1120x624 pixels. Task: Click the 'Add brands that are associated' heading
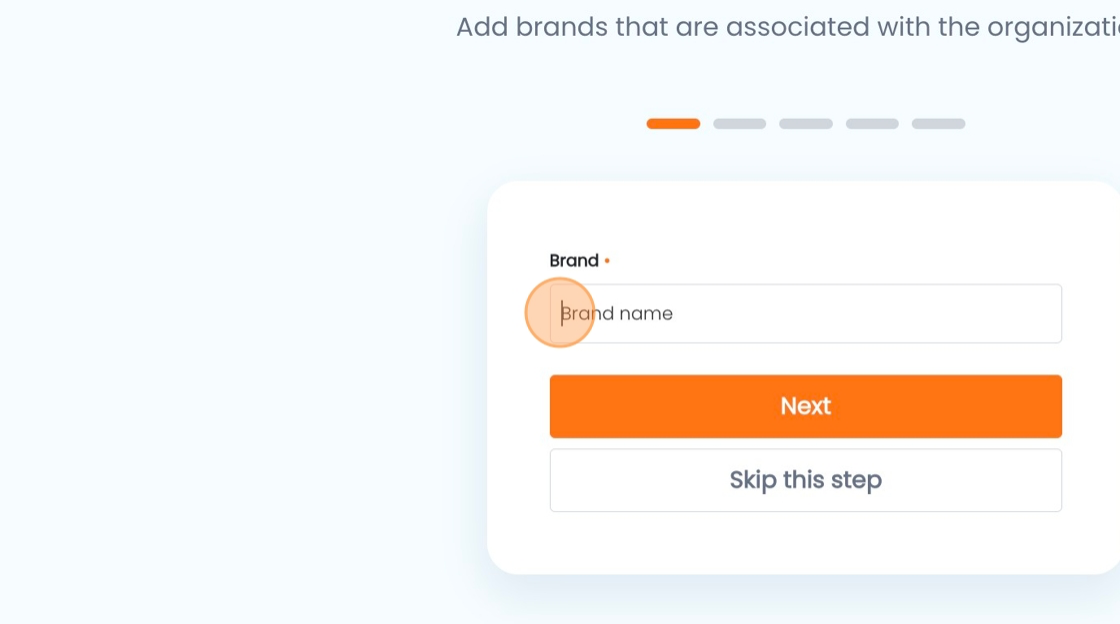787,27
